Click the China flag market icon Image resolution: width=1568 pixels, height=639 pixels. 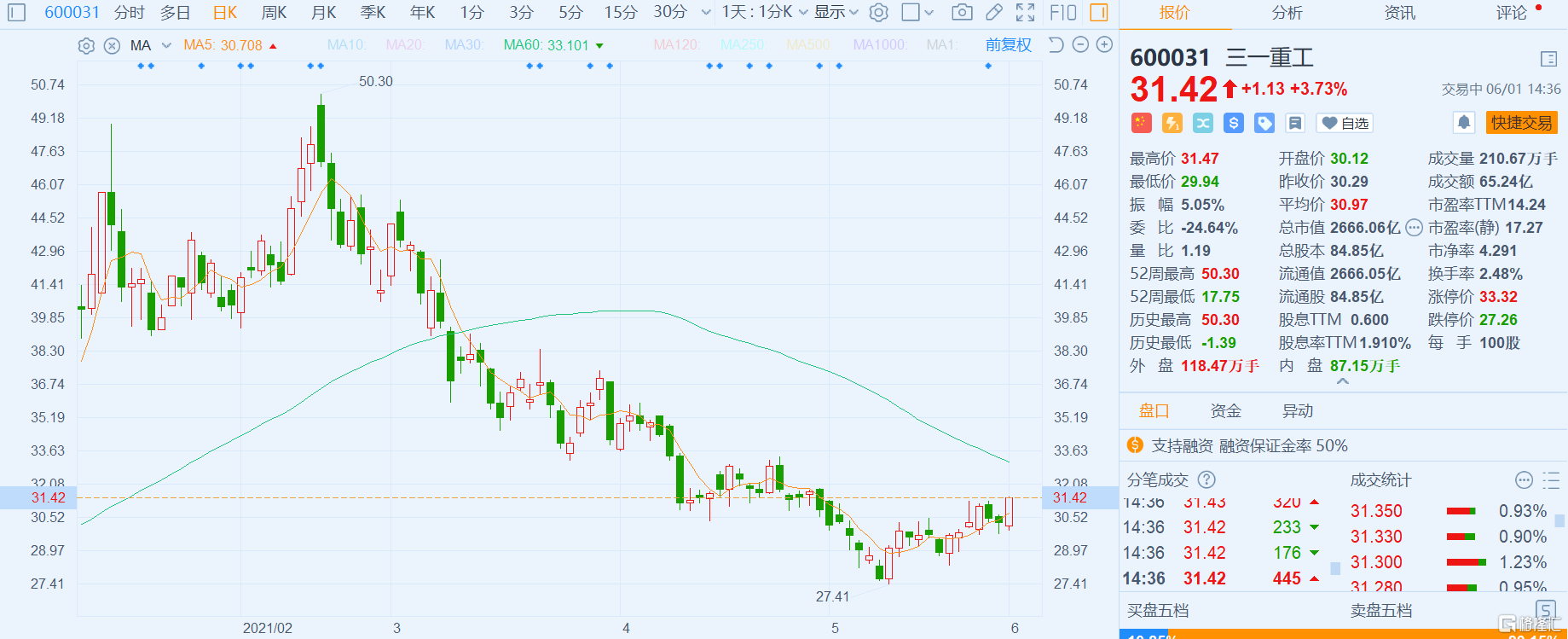click(x=1142, y=123)
